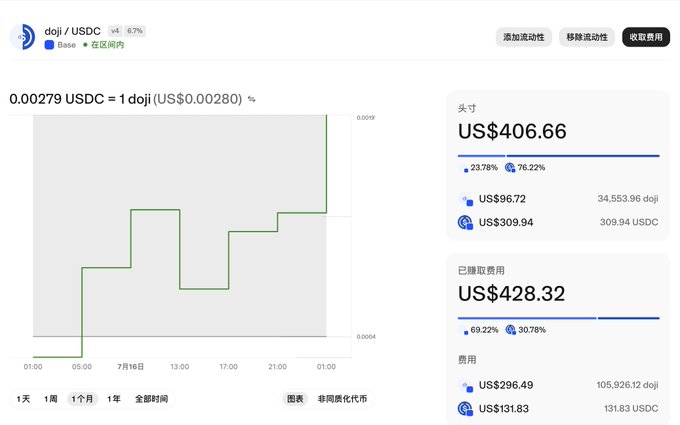Click the 已赚取费用 heading
This screenshot has height=425, width=680.
(x=481, y=271)
